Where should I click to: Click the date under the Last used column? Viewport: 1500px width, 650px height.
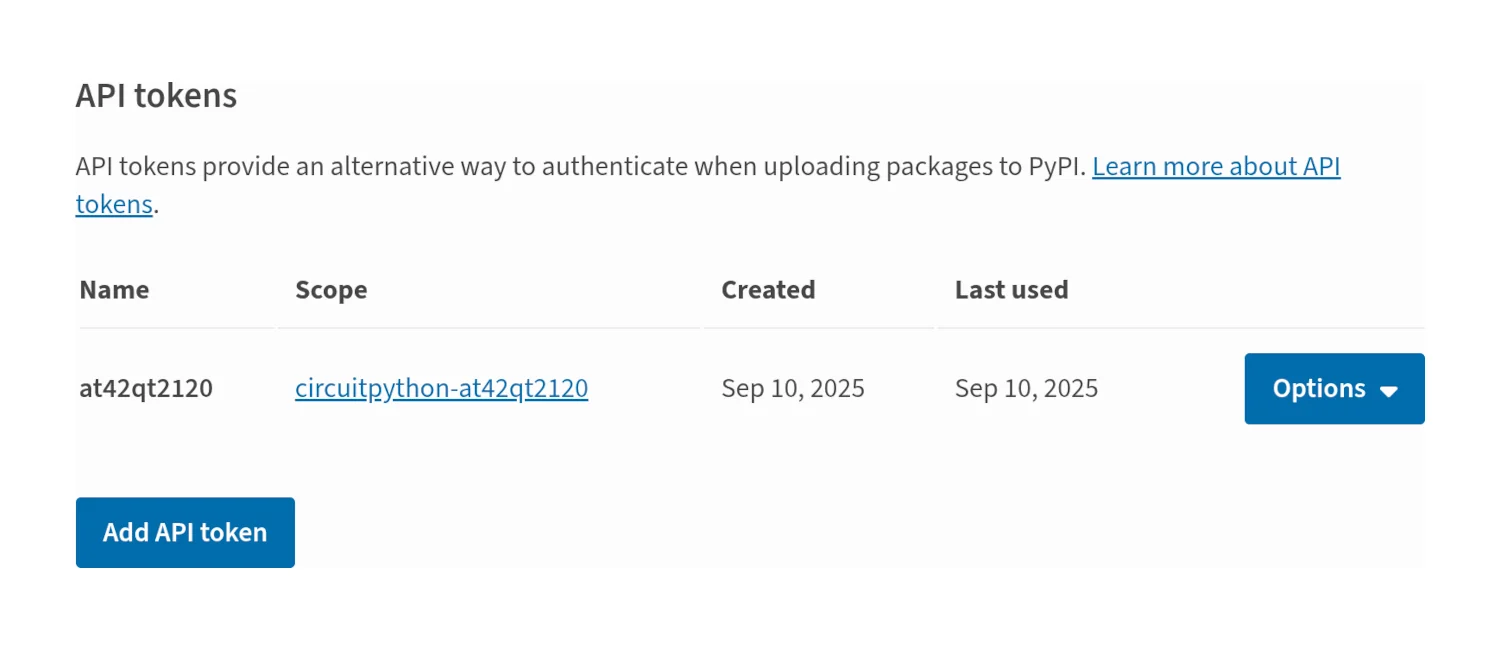click(x=1026, y=388)
